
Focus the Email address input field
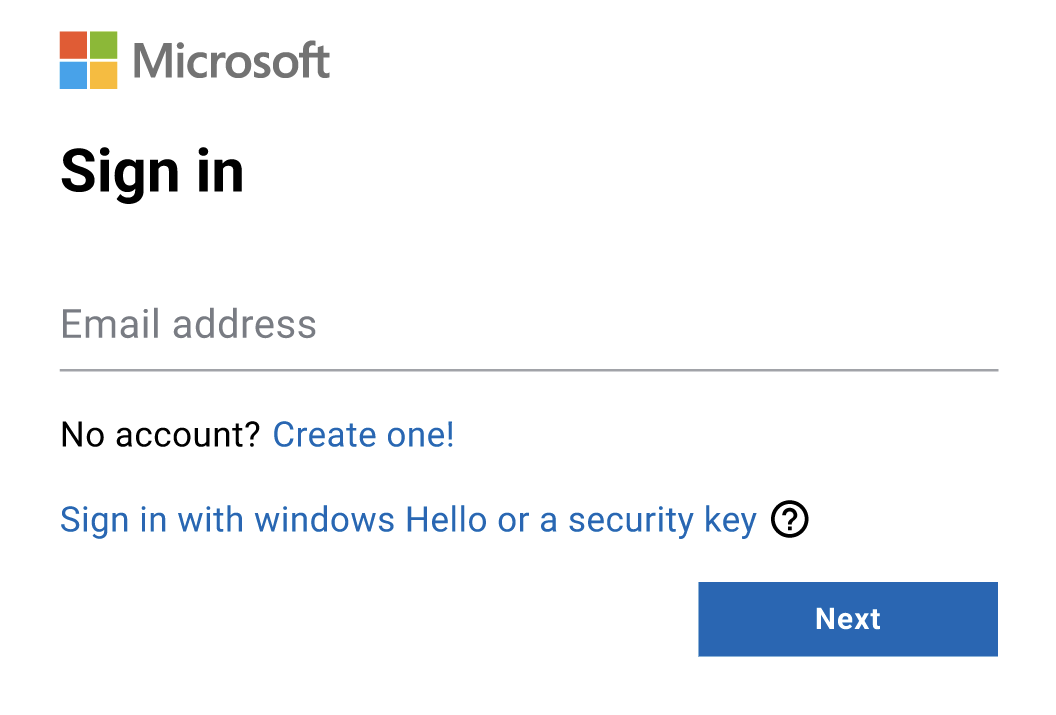pyautogui.click(x=529, y=325)
